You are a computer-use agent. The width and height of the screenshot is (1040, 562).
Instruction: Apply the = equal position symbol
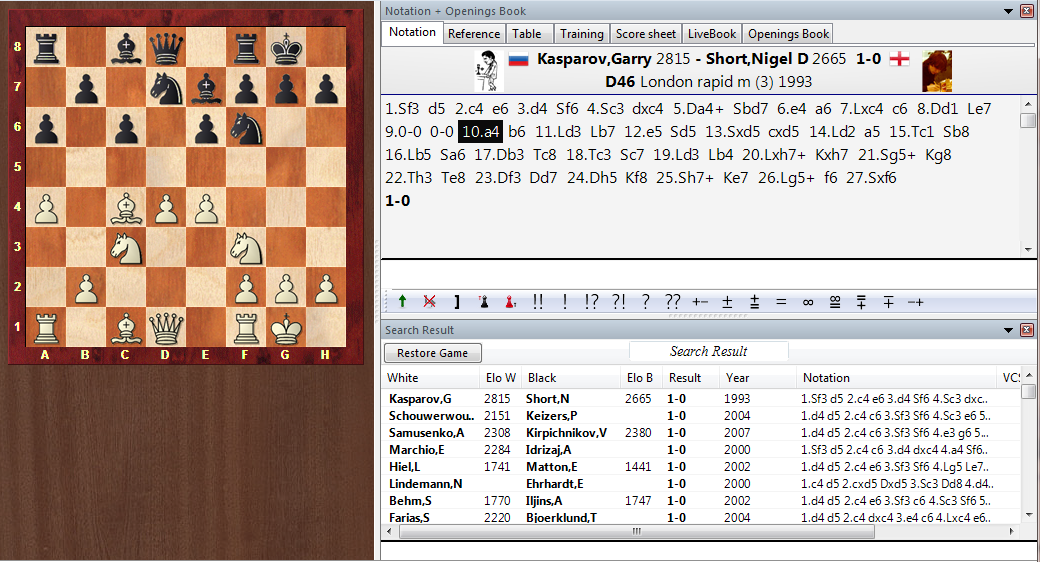point(781,302)
